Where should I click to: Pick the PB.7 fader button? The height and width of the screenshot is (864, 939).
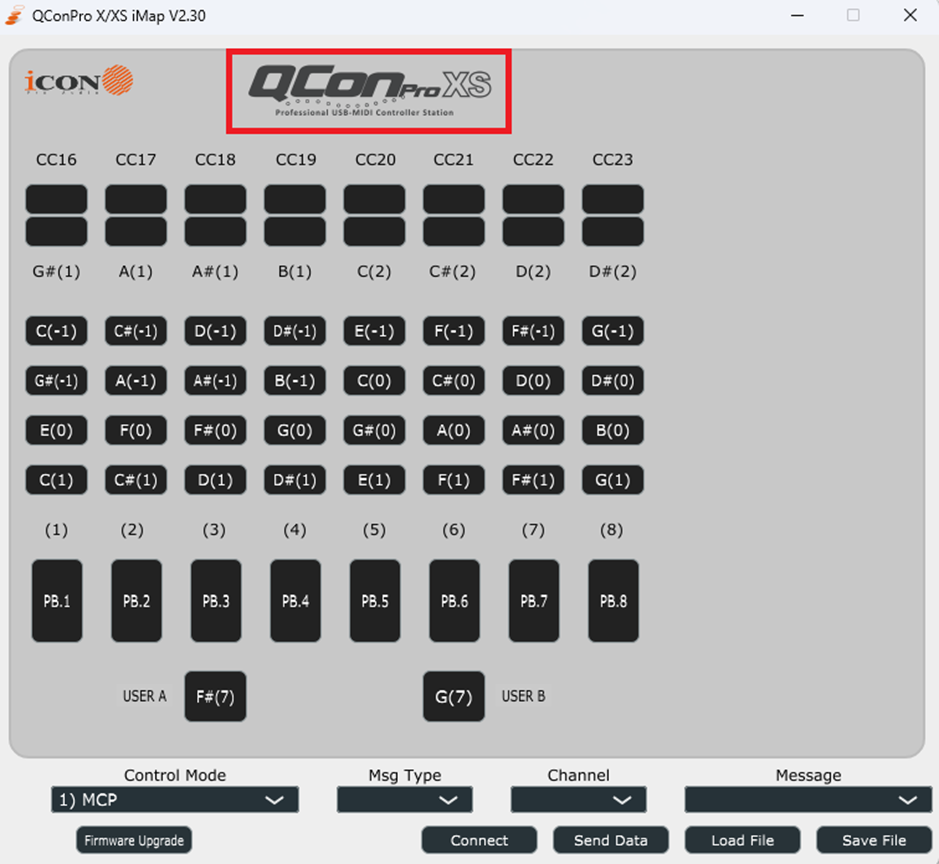click(x=534, y=601)
